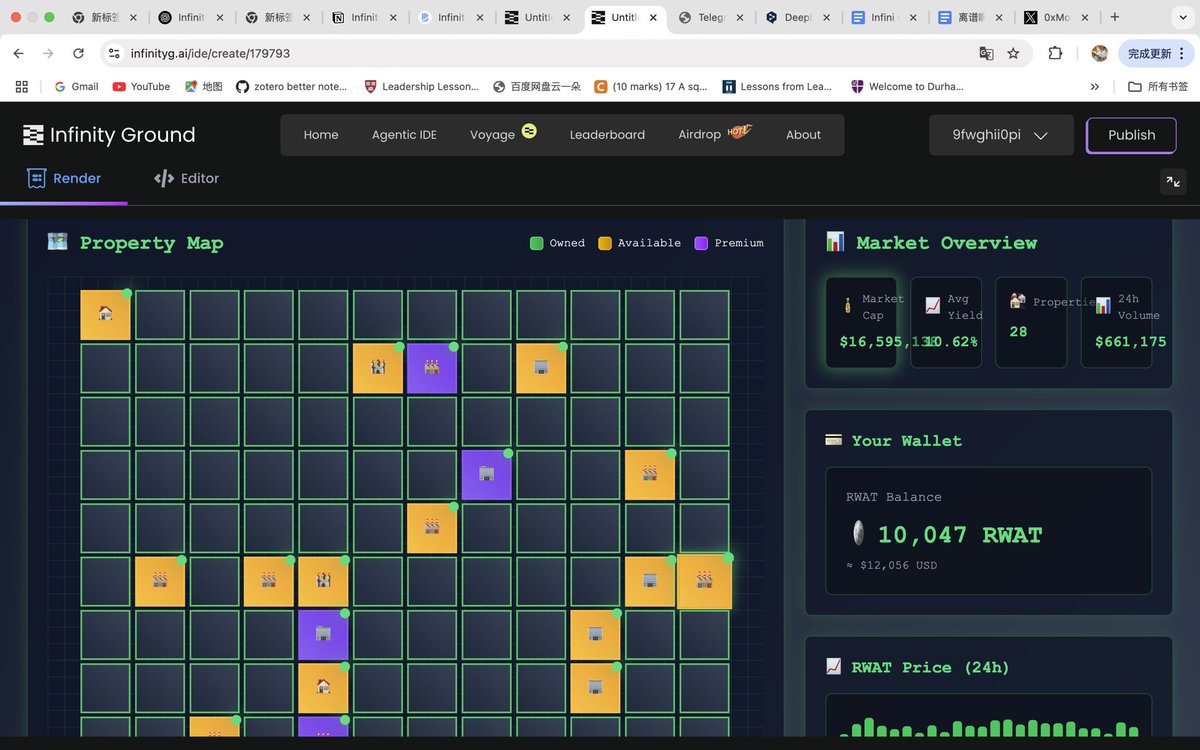The width and height of the screenshot is (1200, 750).
Task: Open the 百度网盘 bookmark
Action: [536, 87]
